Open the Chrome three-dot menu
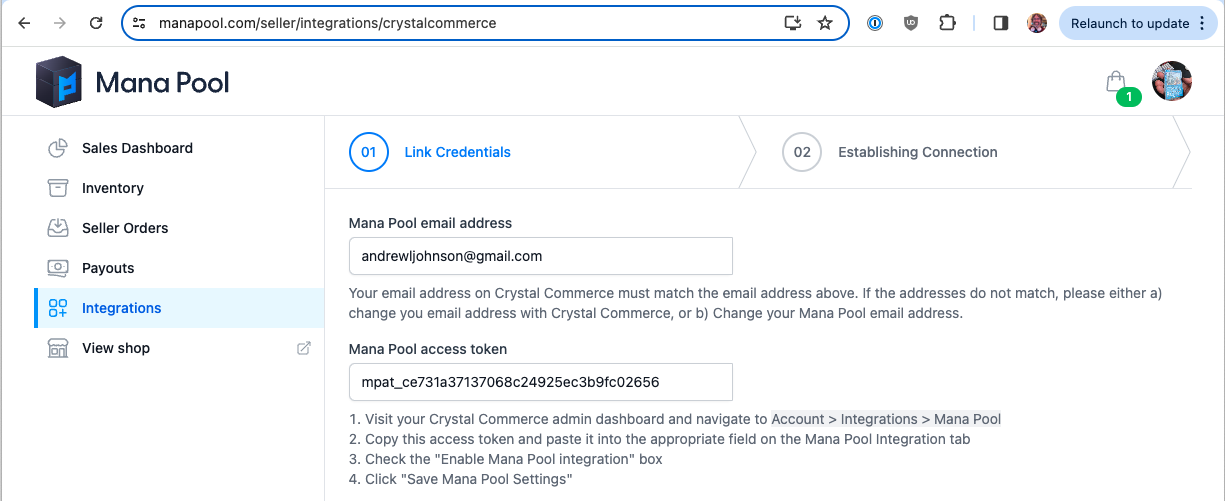The image size is (1225, 501). (x=1201, y=23)
